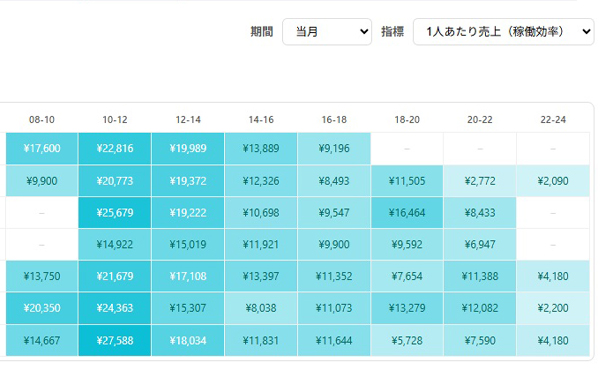This screenshot has width=600, height=375.
Task: Select the ¥12,082 cell under 20-22
Action: coord(480,308)
